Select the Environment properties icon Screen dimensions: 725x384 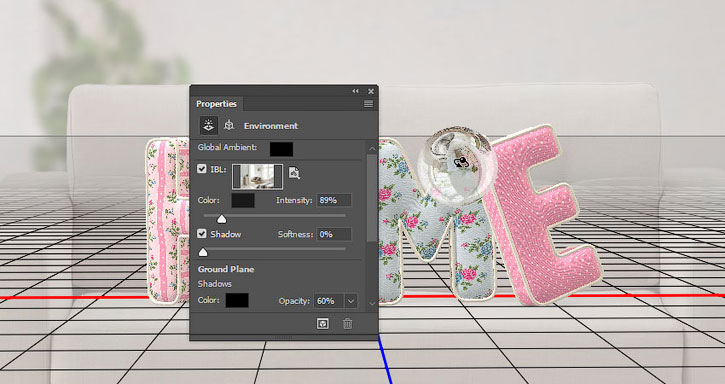(209, 125)
